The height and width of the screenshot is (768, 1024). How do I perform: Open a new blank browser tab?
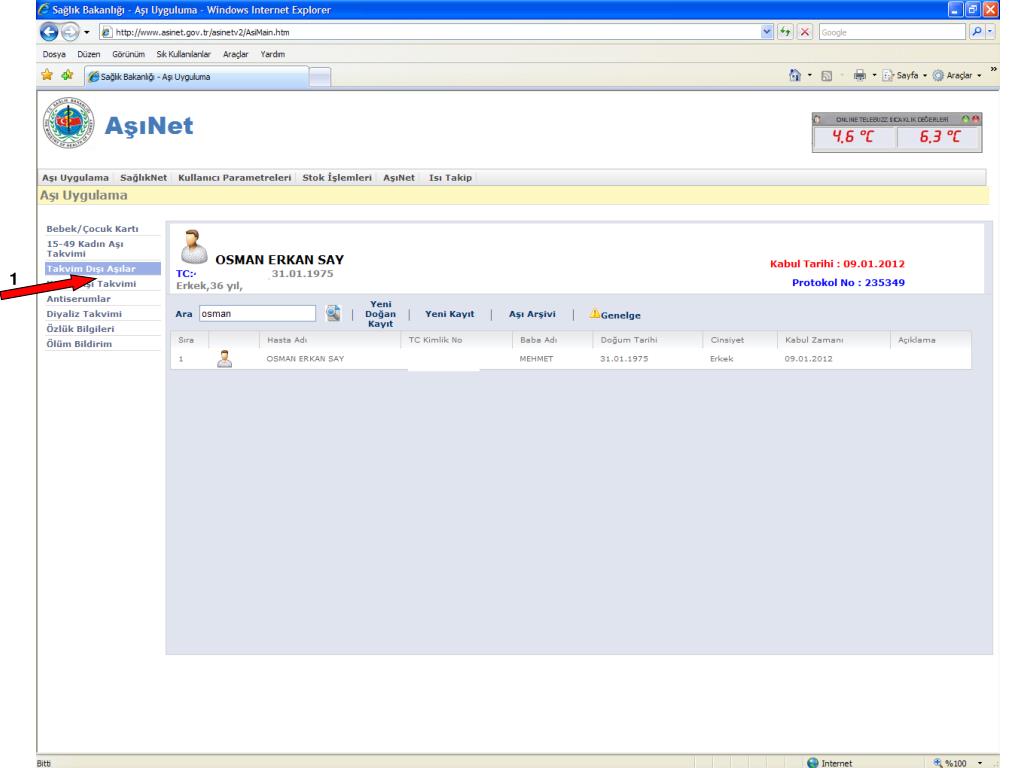tap(319, 77)
